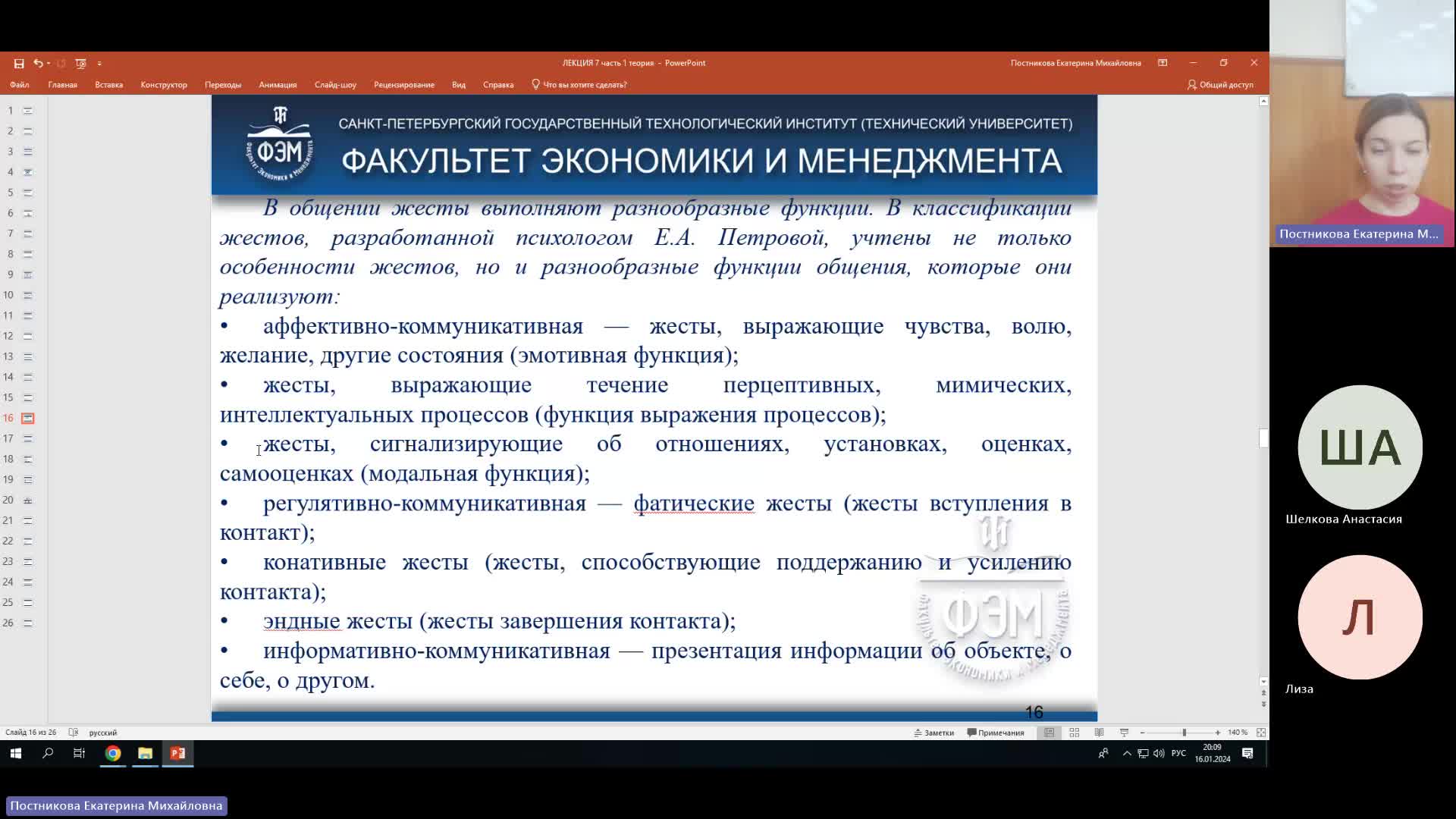The height and width of the screenshot is (819, 1456).
Task: Click the zoom slider handle
Action: 1185,733
